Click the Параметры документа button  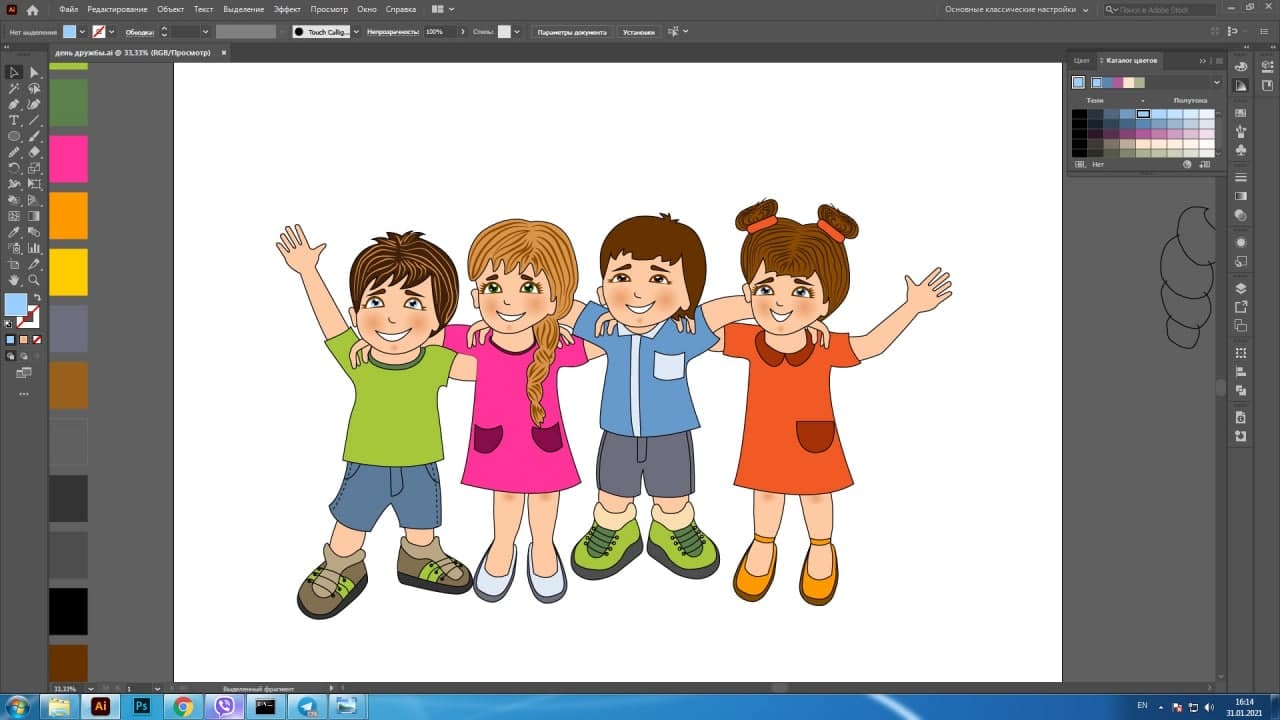point(572,32)
